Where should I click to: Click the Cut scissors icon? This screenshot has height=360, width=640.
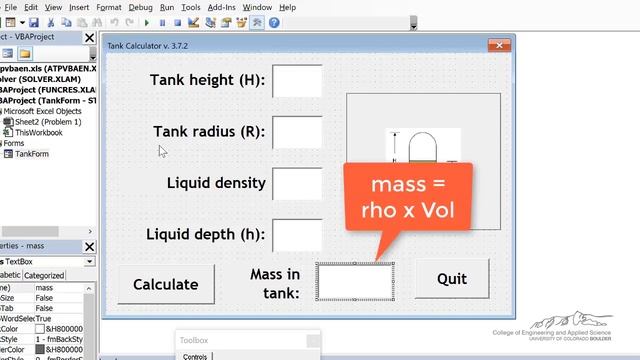pos(51,22)
